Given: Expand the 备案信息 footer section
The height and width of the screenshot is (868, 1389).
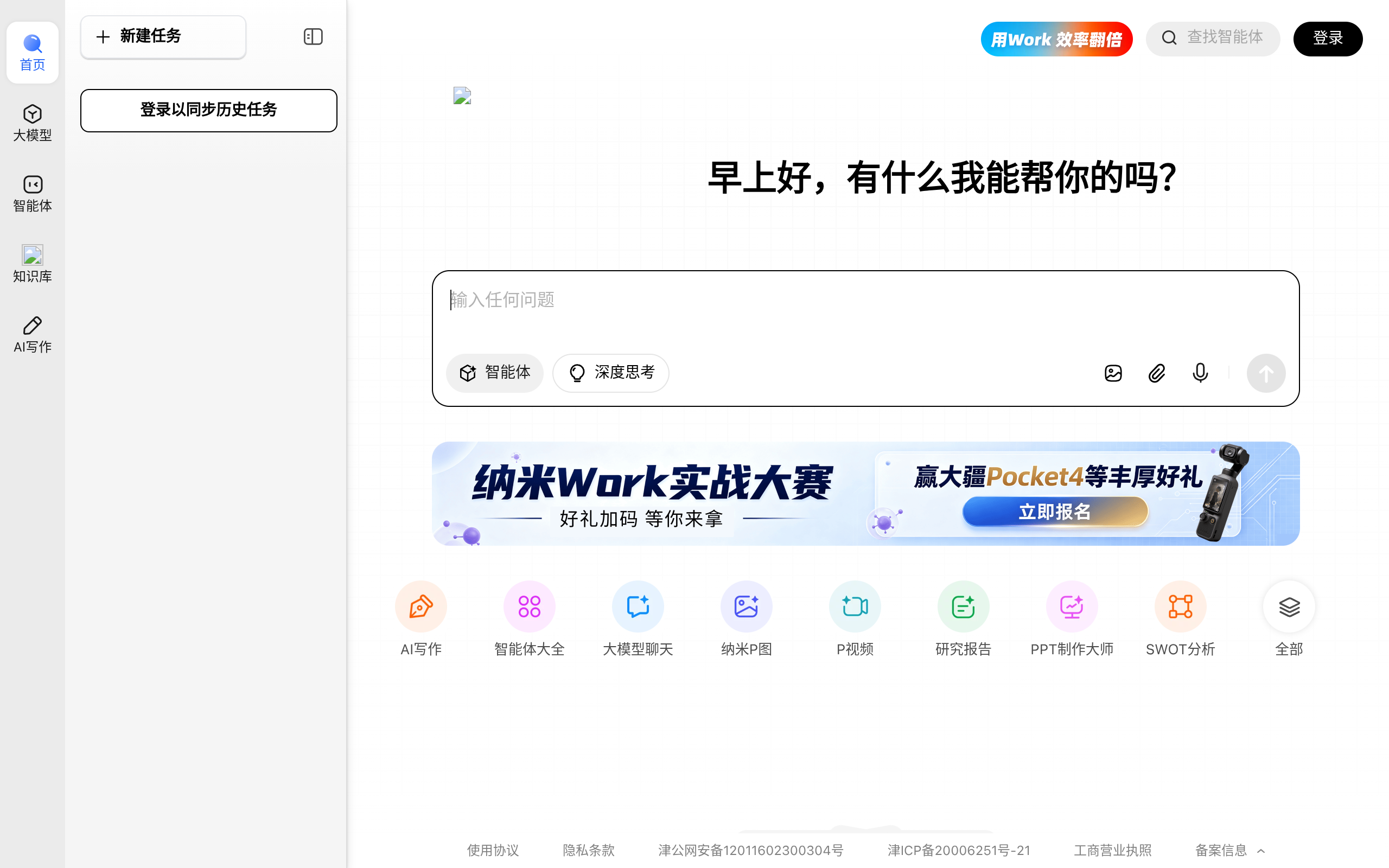Looking at the screenshot, I should [1230, 850].
